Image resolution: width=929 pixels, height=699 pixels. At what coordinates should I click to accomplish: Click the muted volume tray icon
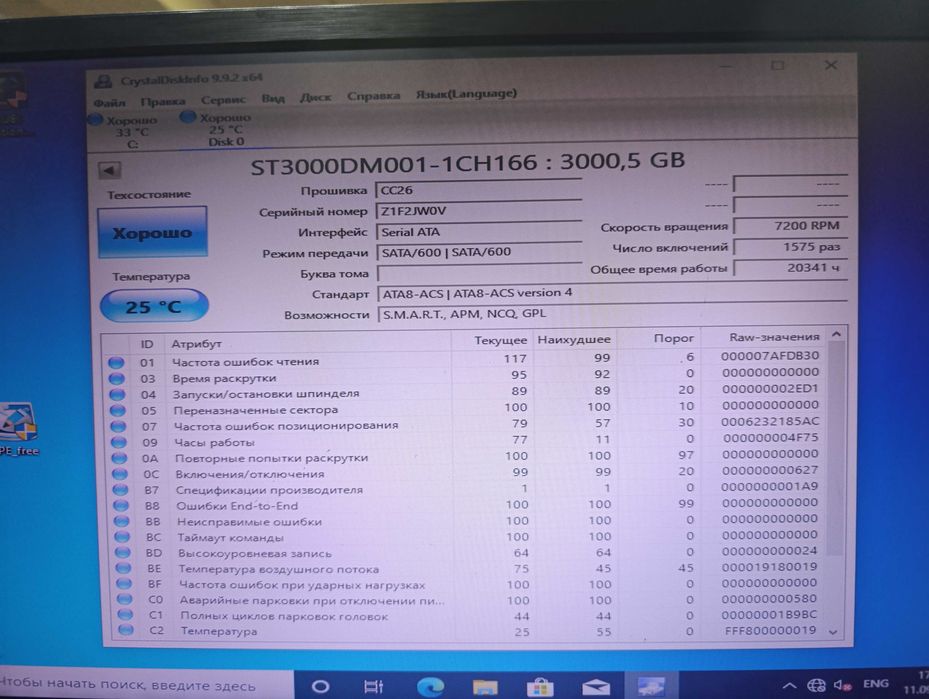pos(842,685)
